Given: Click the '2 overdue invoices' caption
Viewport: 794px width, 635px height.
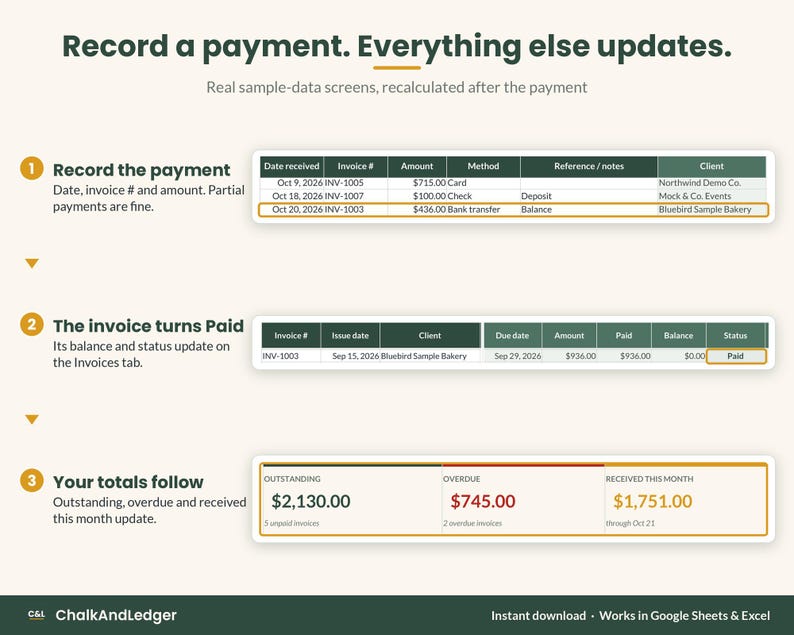Looking at the screenshot, I should 472,523.
